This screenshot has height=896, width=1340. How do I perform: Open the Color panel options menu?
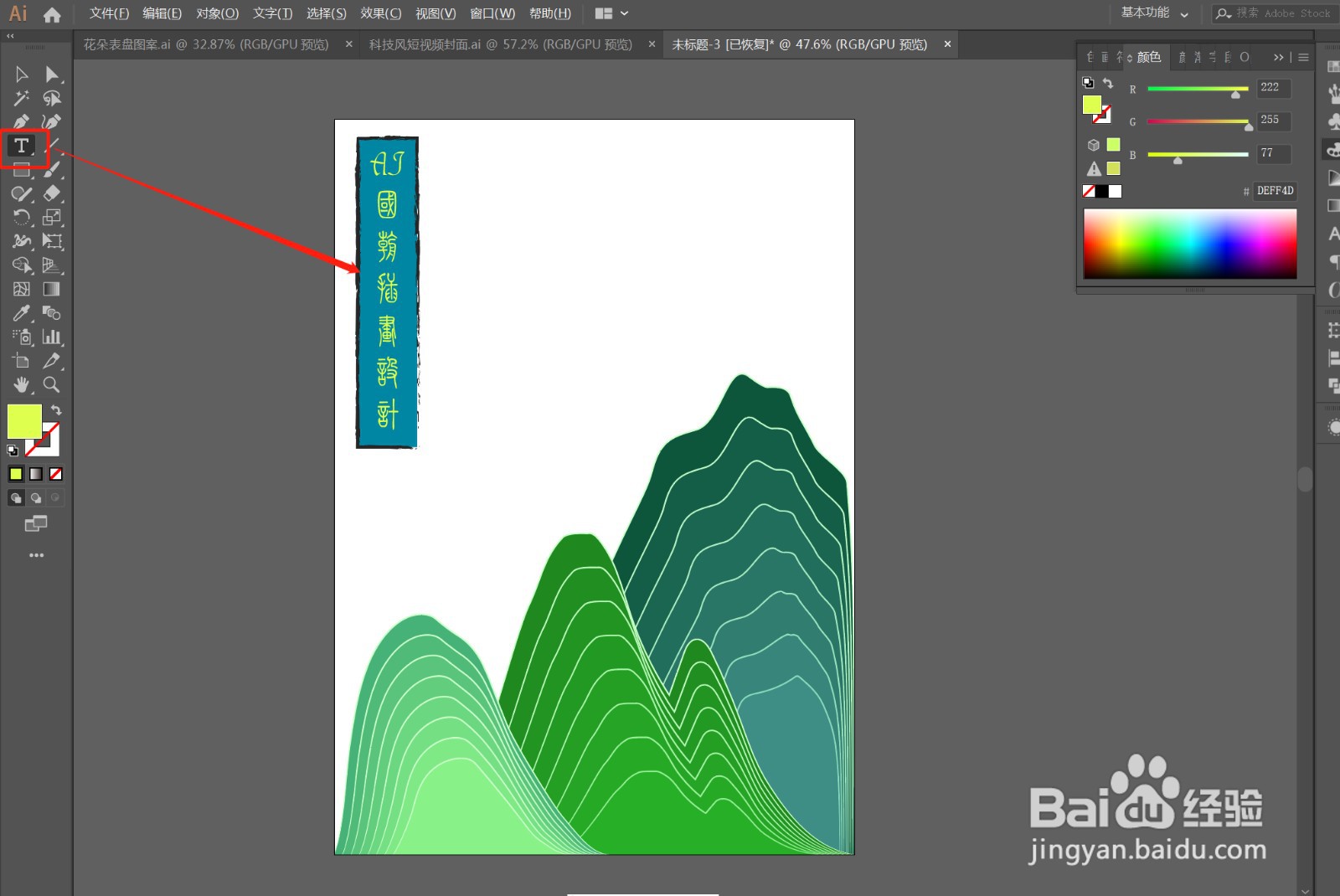[1303, 57]
